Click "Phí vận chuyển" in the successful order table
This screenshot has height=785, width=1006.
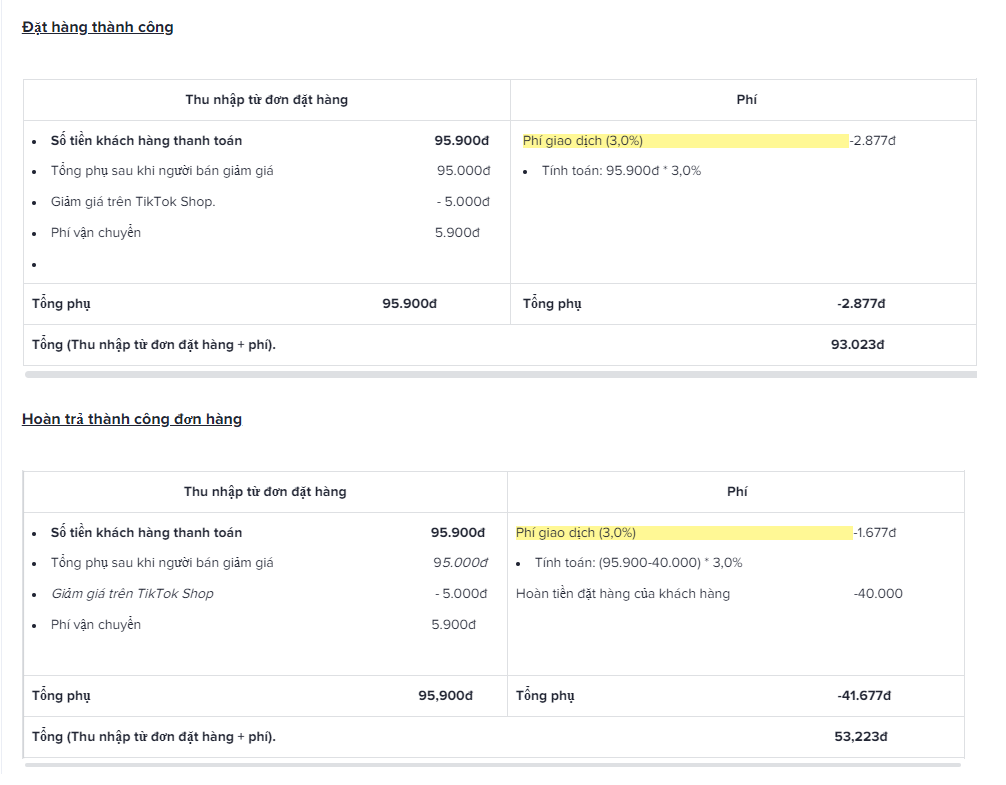click(x=96, y=232)
